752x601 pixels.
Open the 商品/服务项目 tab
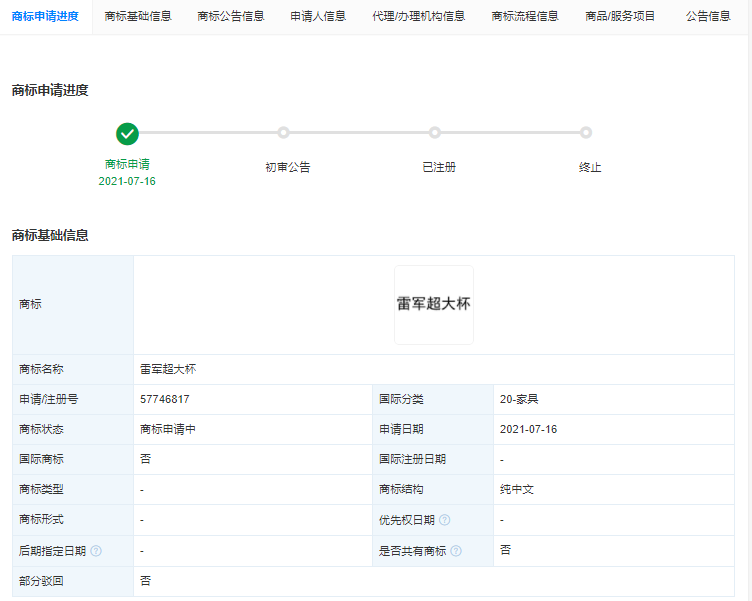[x=620, y=16]
